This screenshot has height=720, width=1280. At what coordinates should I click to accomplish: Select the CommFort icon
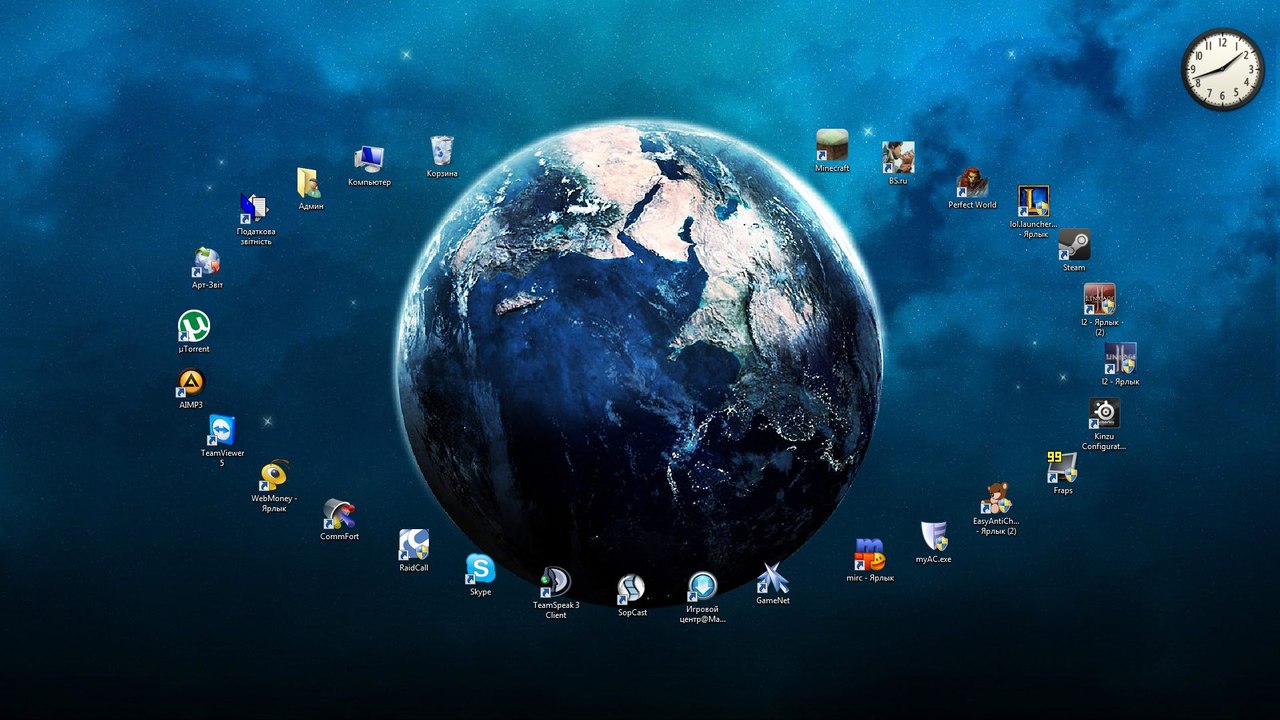coord(339,514)
